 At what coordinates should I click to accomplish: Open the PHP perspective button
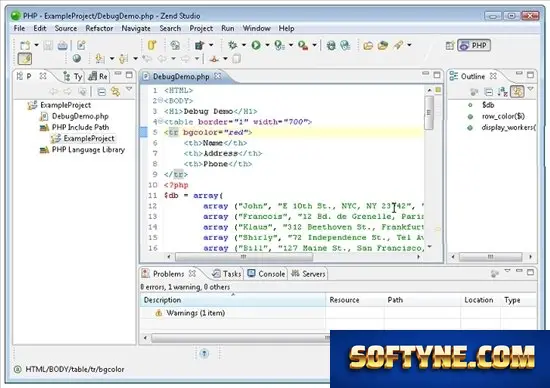[x=474, y=45]
